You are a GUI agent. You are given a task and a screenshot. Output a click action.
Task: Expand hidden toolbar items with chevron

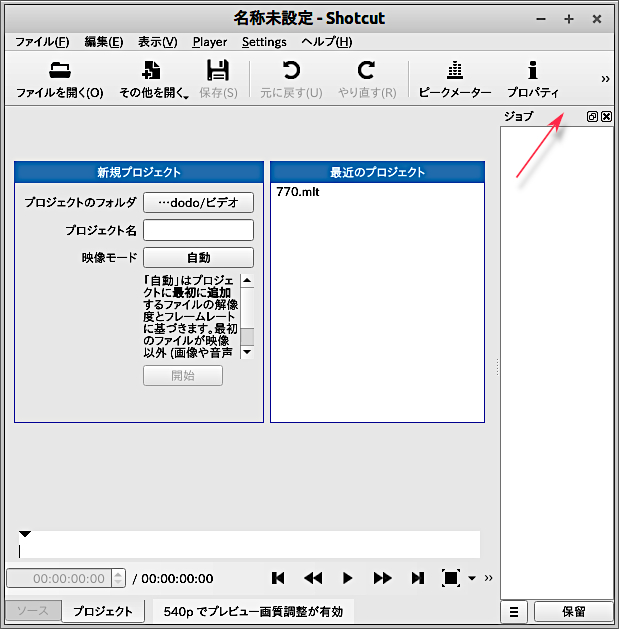pos(605,79)
